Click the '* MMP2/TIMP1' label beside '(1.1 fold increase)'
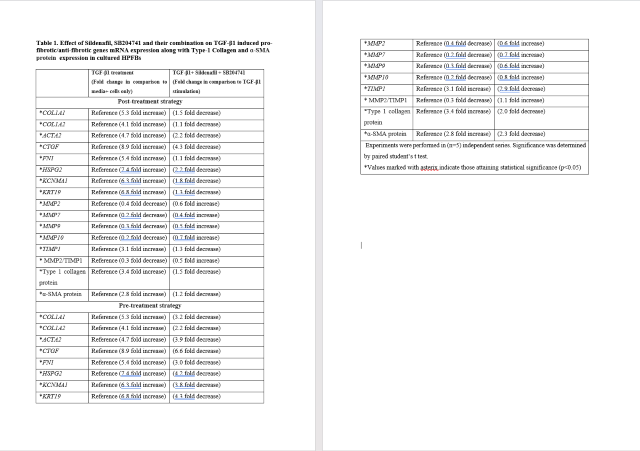This screenshot has width=640, height=451. point(385,100)
